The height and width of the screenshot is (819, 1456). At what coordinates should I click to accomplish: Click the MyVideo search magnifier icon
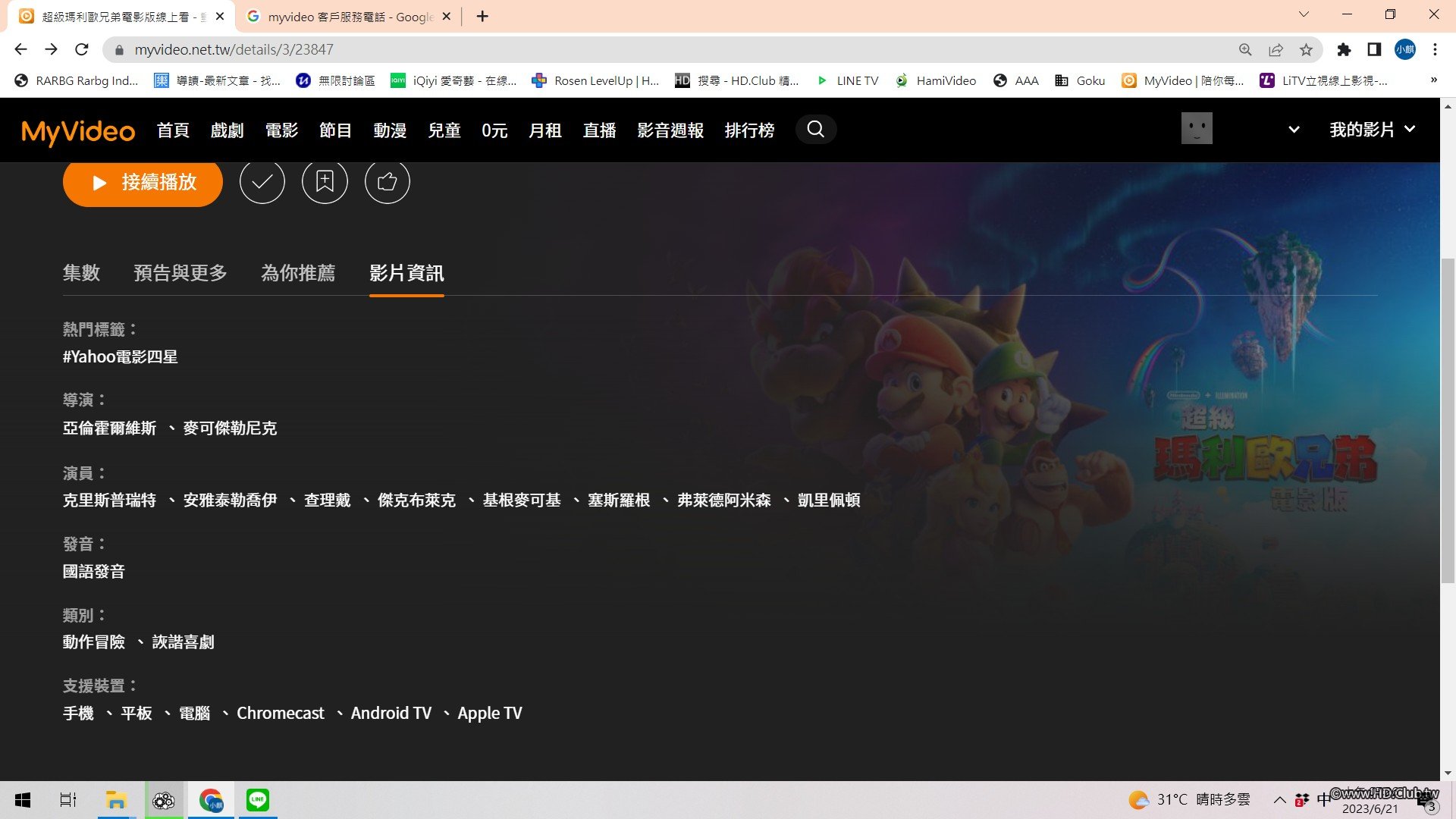(815, 130)
